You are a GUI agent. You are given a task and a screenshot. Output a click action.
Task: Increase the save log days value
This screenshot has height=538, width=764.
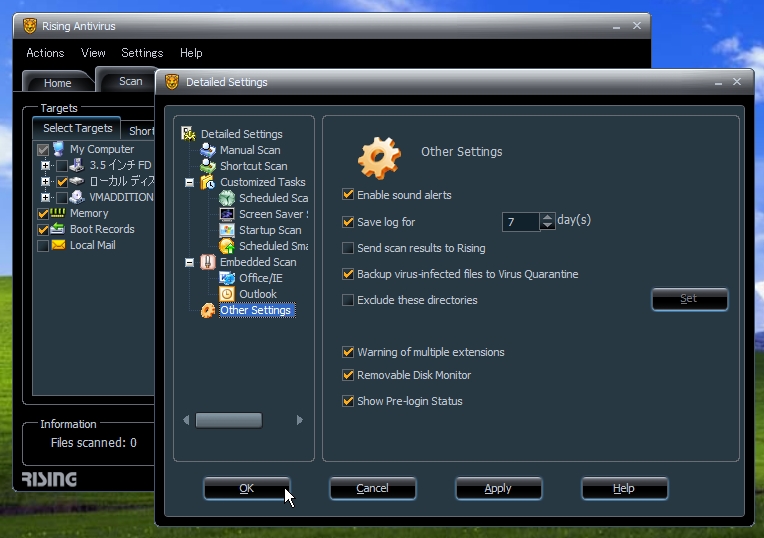pyautogui.click(x=548, y=217)
